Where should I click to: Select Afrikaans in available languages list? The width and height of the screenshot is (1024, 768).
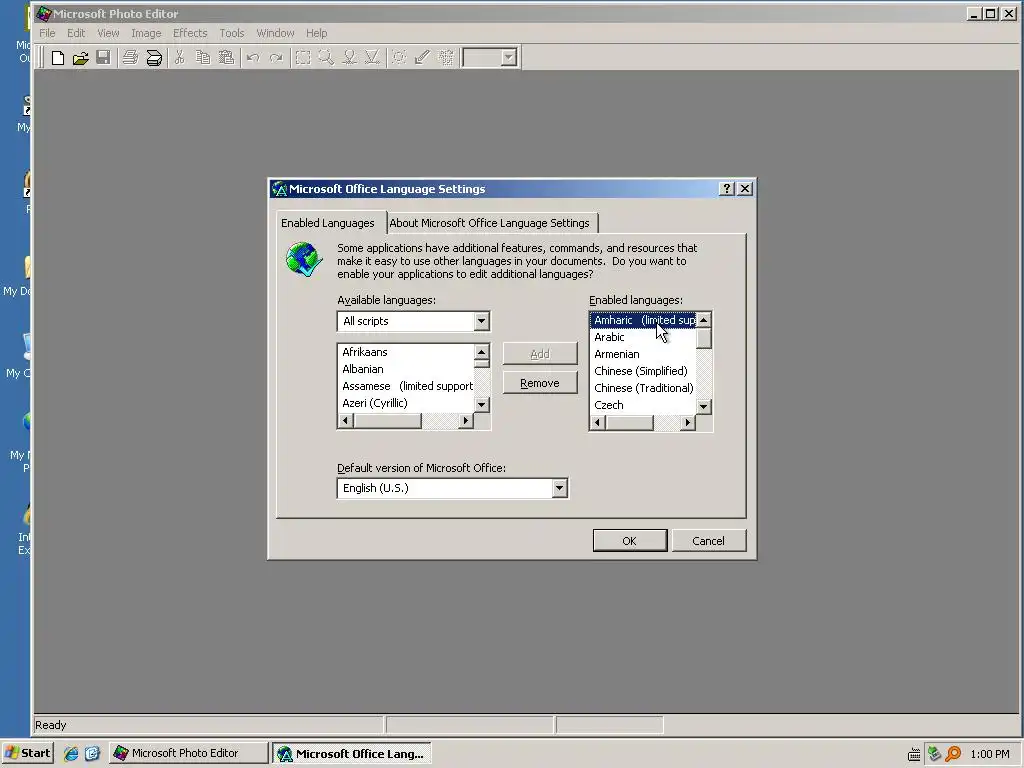pos(406,352)
